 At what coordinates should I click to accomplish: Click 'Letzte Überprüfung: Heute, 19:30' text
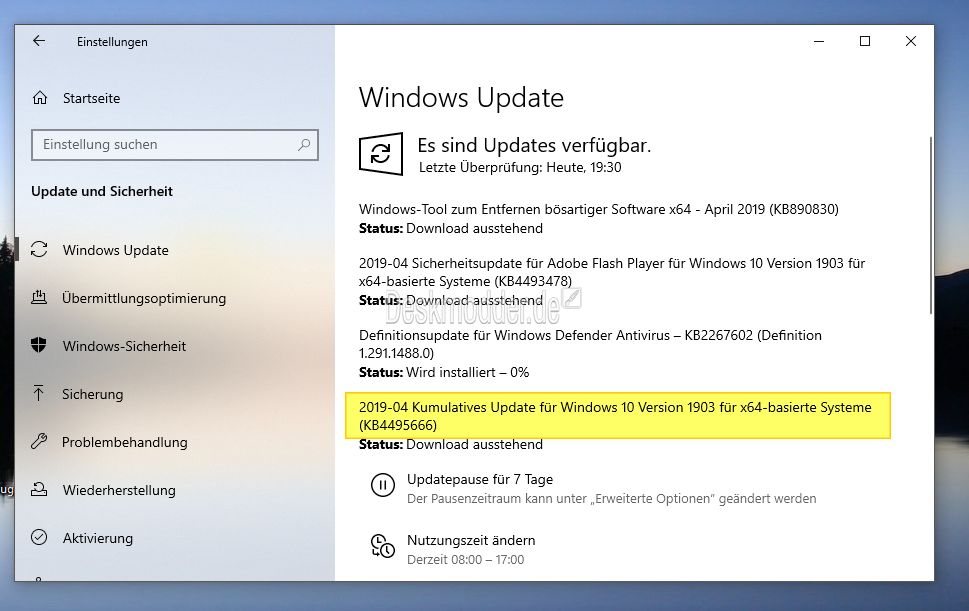pos(520,167)
